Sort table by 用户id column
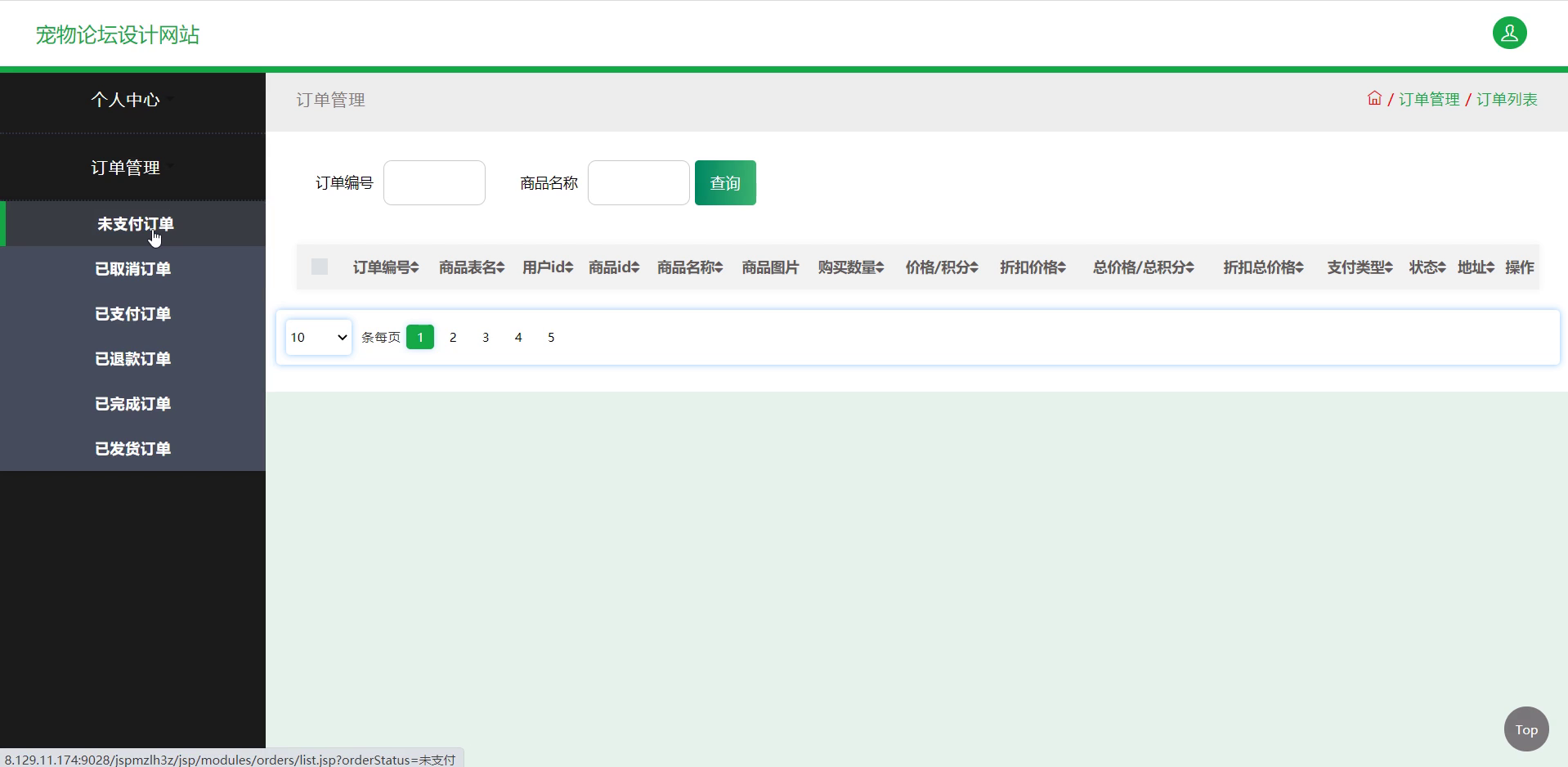The width and height of the screenshot is (1568, 767). tap(548, 267)
